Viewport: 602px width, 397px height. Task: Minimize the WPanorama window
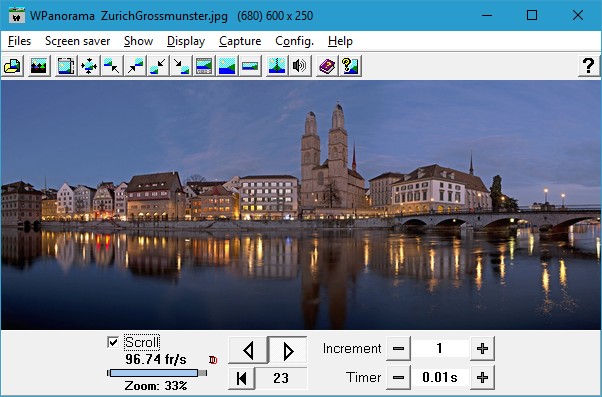point(487,15)
